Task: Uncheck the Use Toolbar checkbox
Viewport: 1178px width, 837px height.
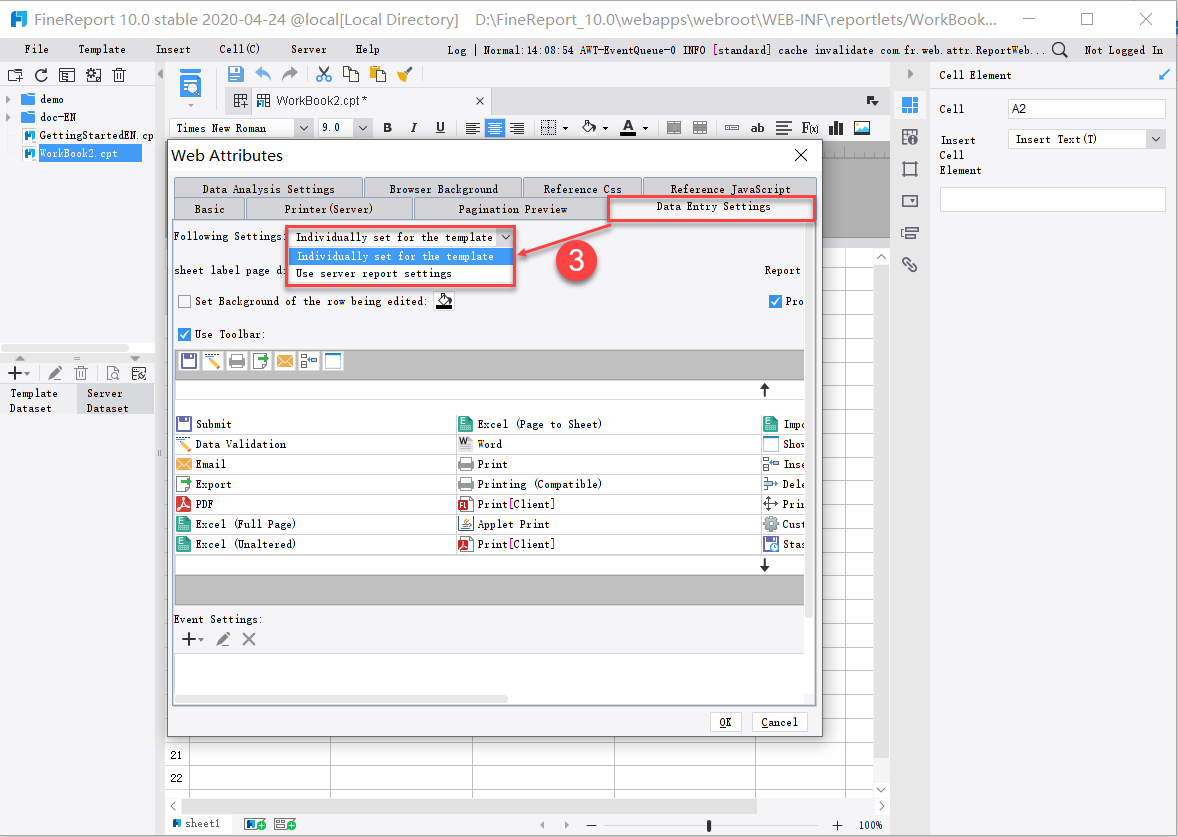Action: [184, 334]
